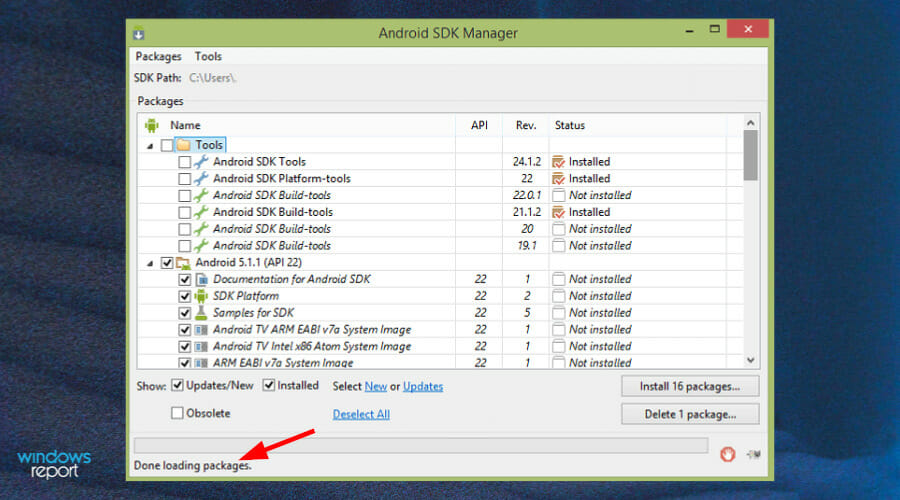Image resolution: width=900 pixels, height=500 pixels.
Task: Toggle the Updates/New show filter
Action: [x=178, y=385]
